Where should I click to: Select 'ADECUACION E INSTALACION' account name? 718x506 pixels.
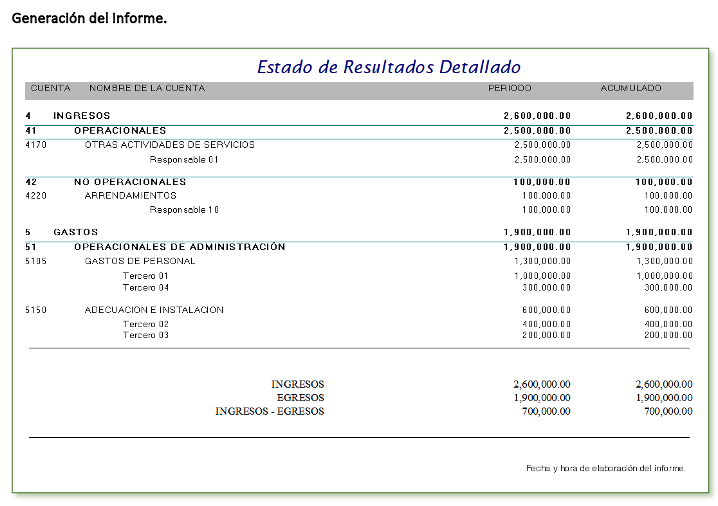[x=154, y=310]
